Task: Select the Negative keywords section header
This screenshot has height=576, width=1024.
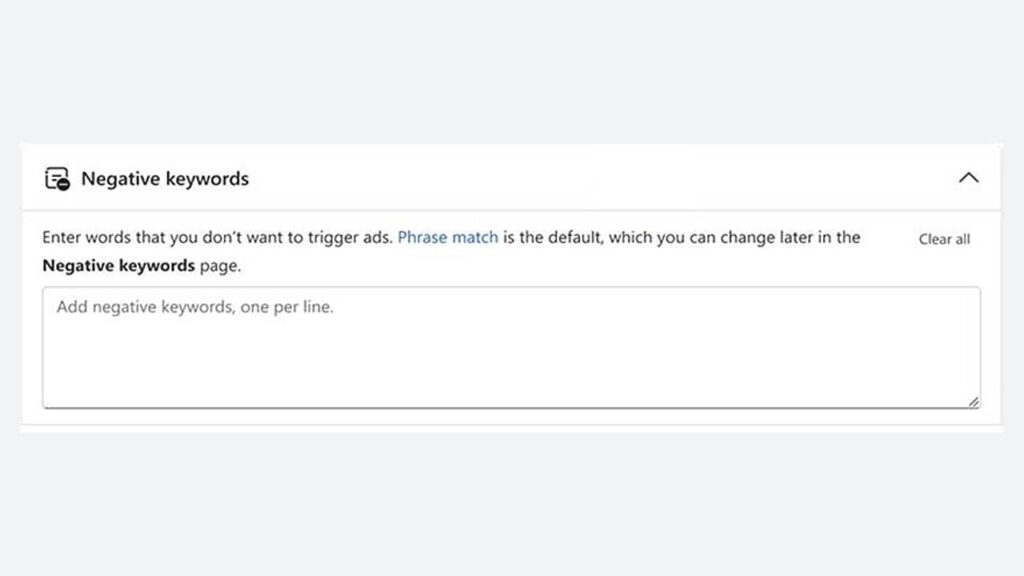Action: pyautogui.click(x=165, y=178)
